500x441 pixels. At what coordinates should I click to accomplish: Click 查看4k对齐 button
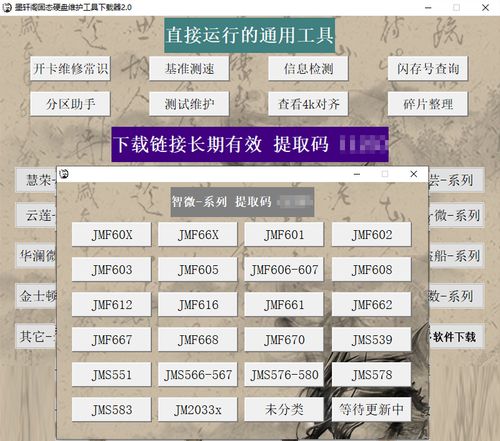coord(308,104)
